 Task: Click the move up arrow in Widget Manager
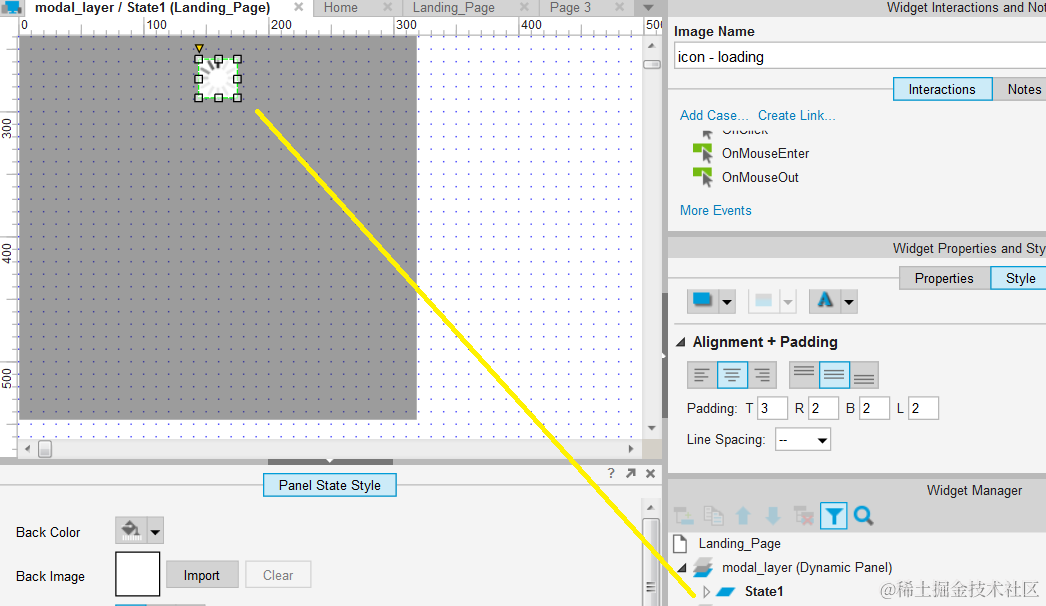pos(743,516)
